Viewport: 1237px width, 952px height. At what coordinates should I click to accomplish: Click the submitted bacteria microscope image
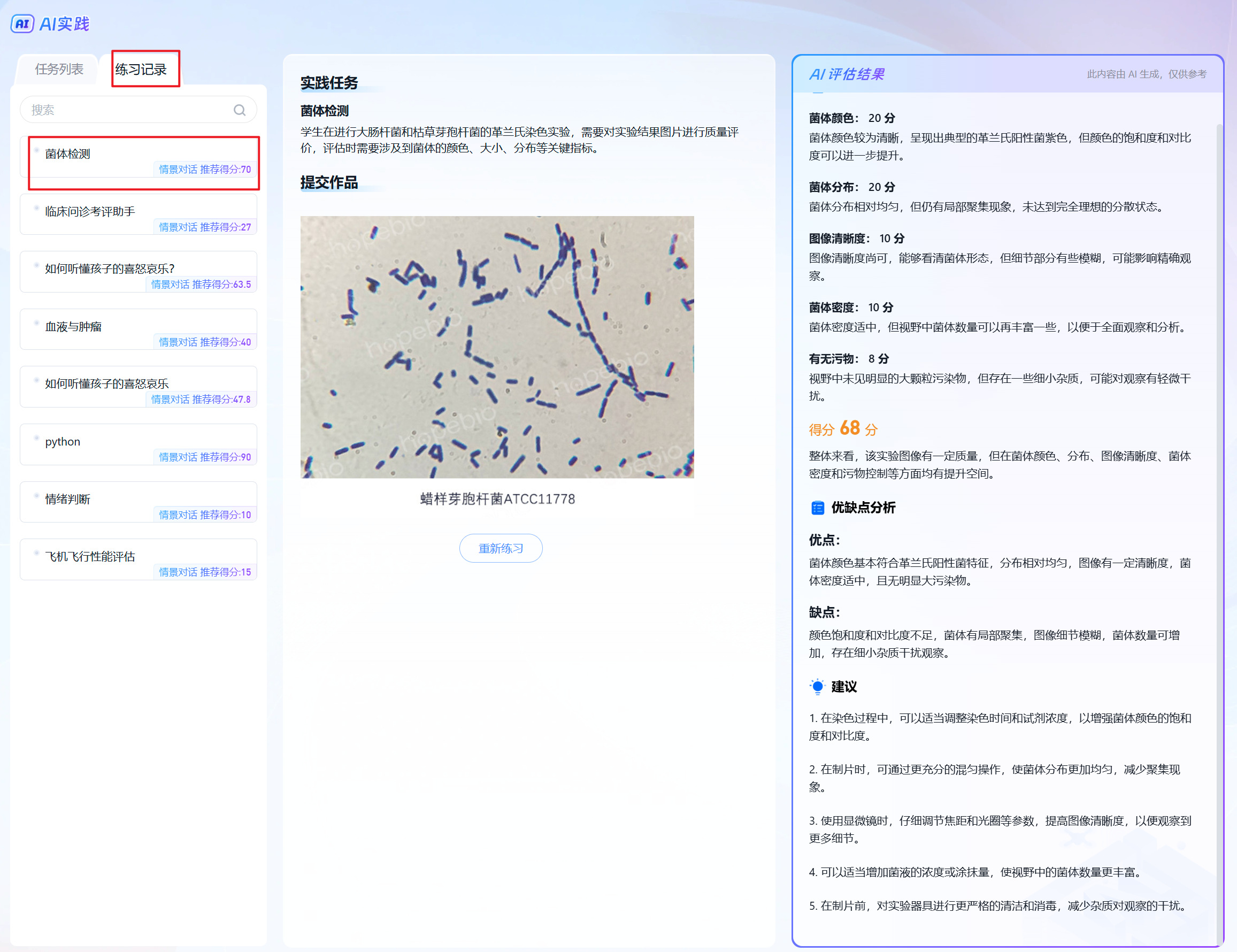(x=497, y=347)
